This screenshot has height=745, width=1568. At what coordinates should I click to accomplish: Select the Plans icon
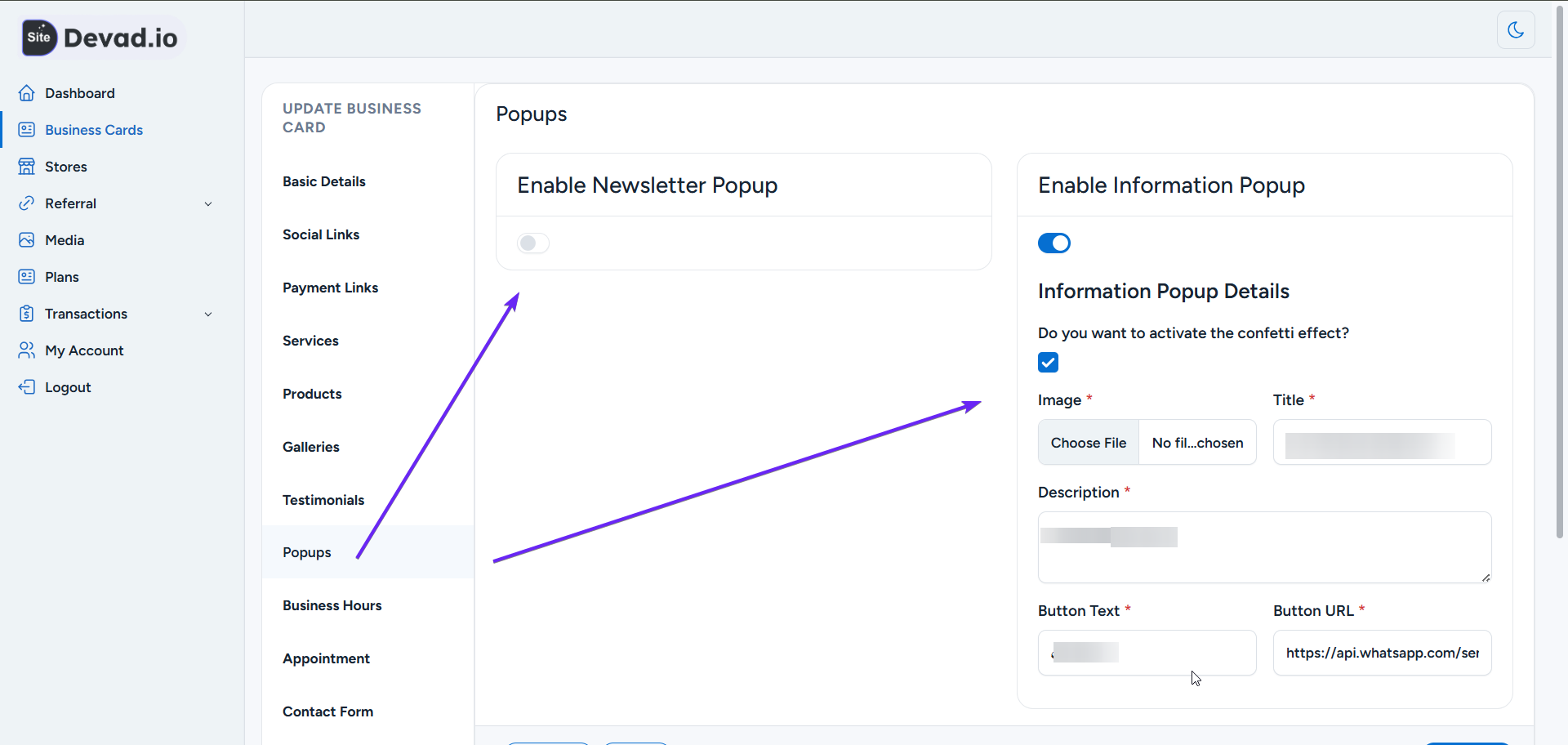[27, 276]
